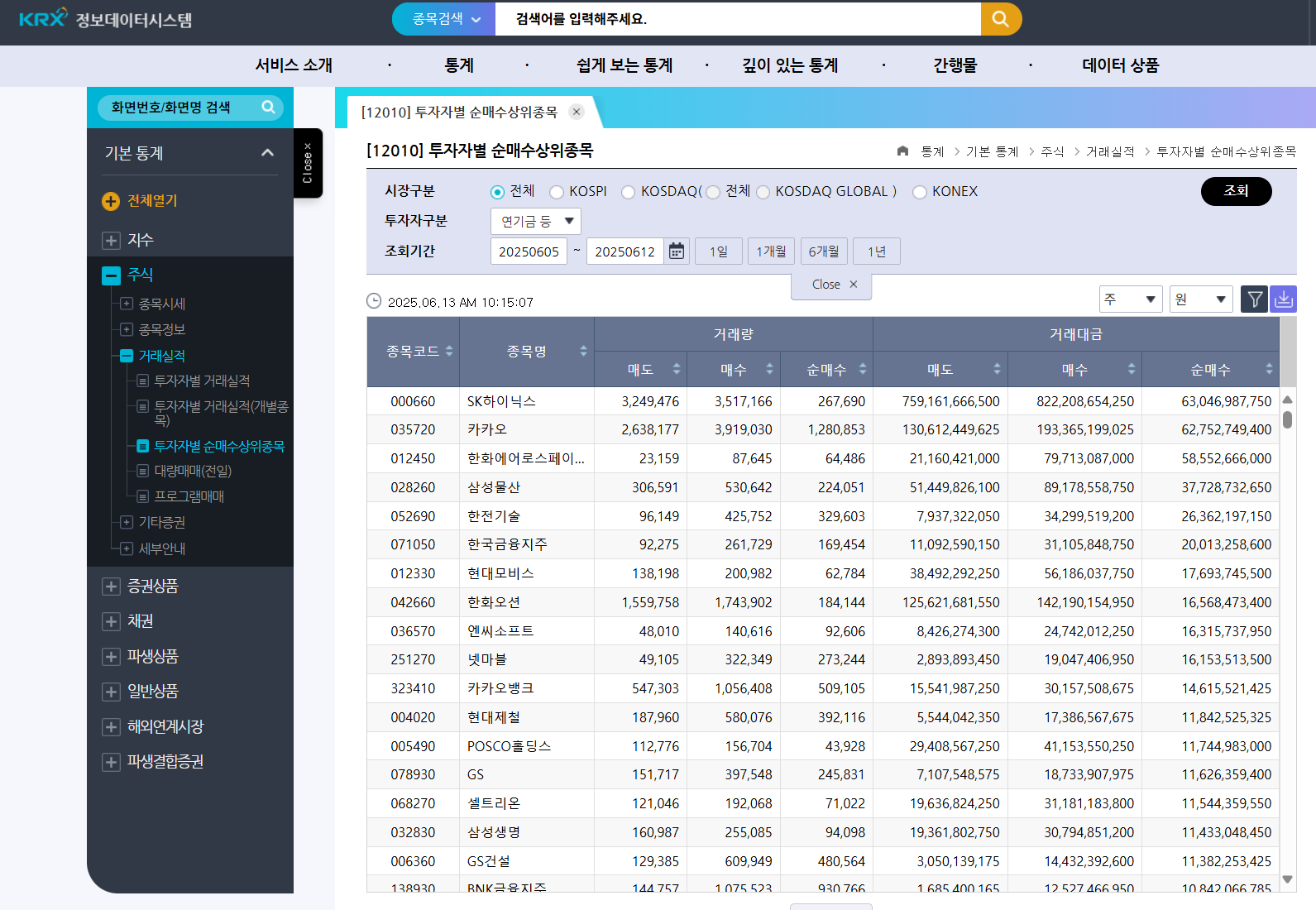Click the KRX logo
This screenshot has width=1316, height=910.
[43, 17]
